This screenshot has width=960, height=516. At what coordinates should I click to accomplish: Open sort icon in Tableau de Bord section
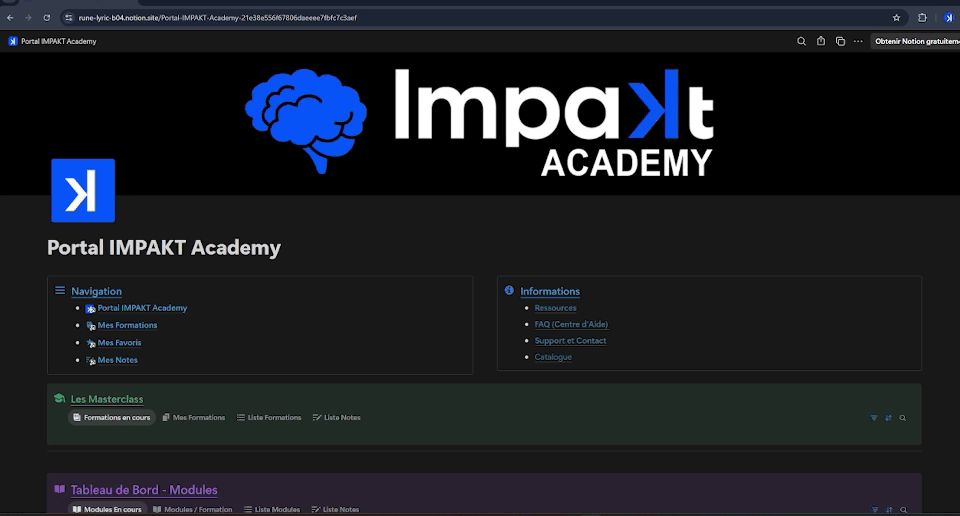click(889, 510)
